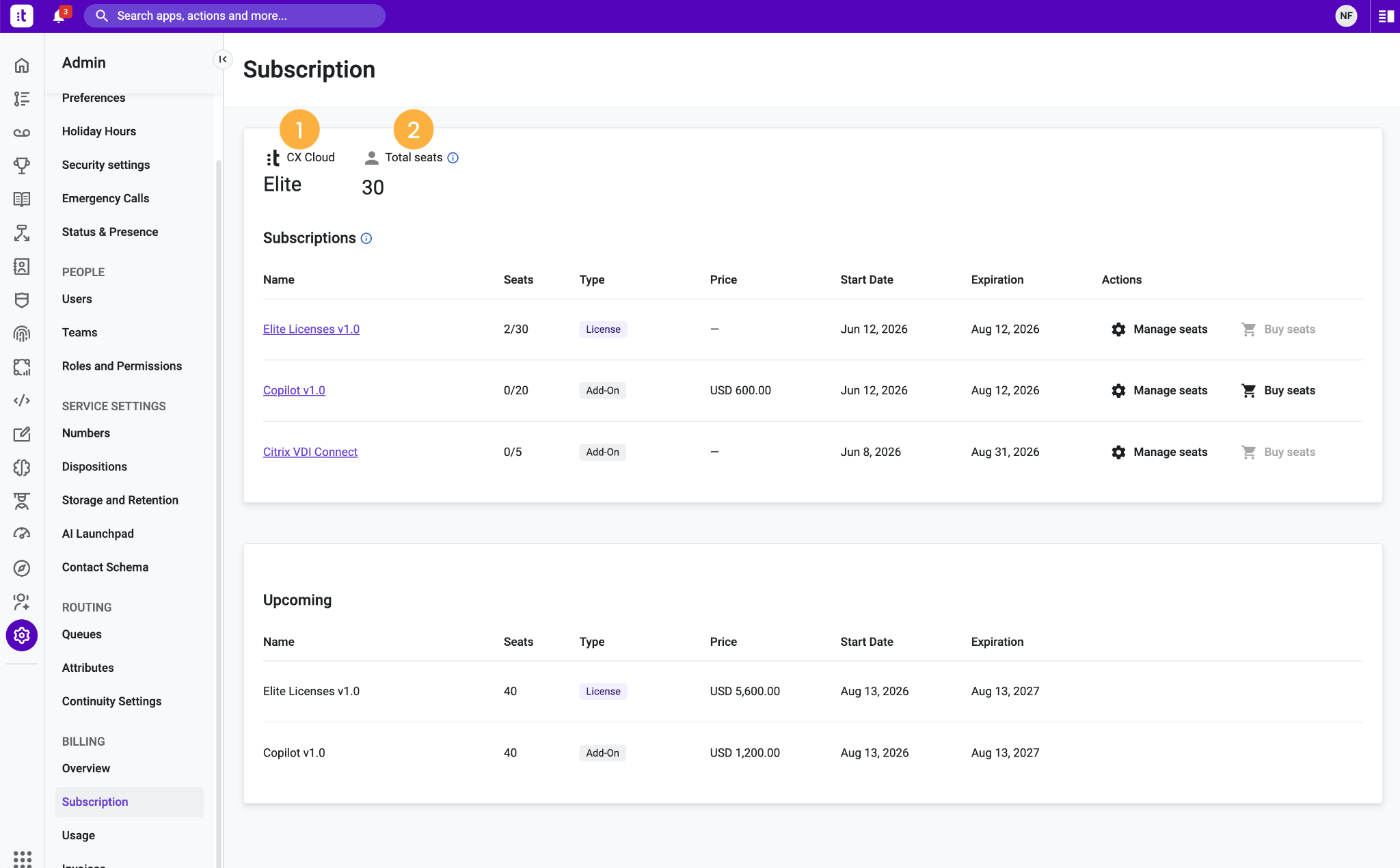Image resolution: width=1400 pixels, height=868 pixels.
Task: Open the apps grid icon at bottom
Action: coord(22,858)
